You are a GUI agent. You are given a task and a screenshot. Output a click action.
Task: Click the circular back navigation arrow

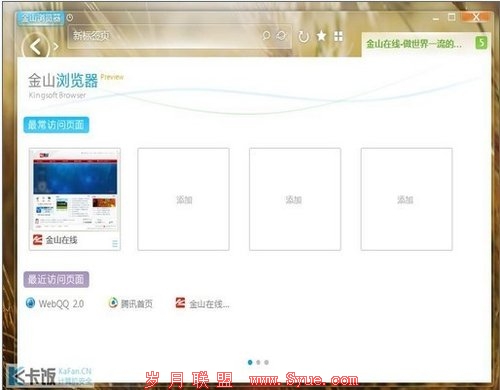point(36,47)
